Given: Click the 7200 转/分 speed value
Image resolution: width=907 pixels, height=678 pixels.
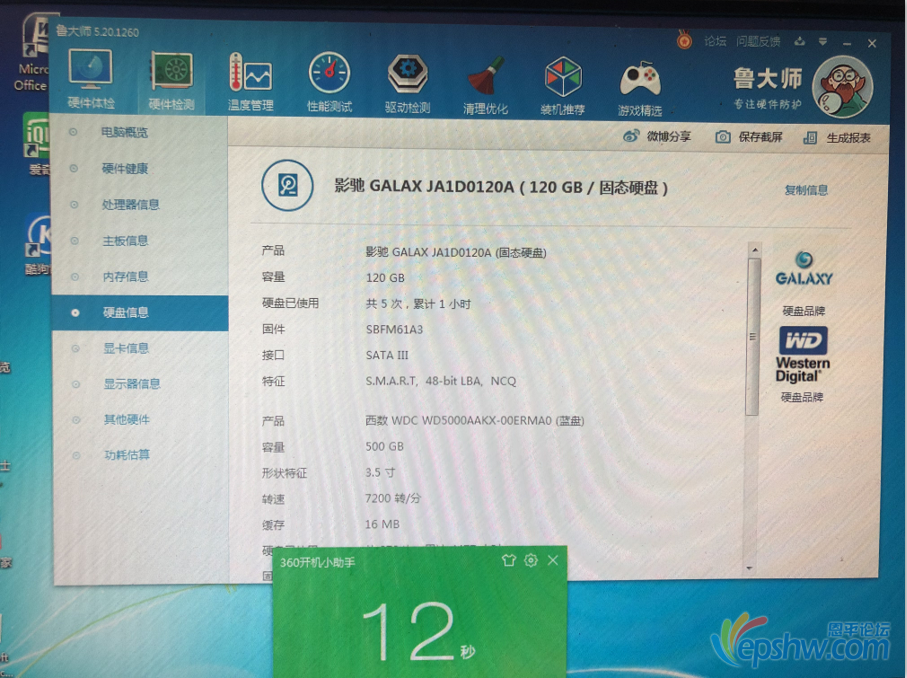Looking at the screenshot, I should click(x=393, y=498).
